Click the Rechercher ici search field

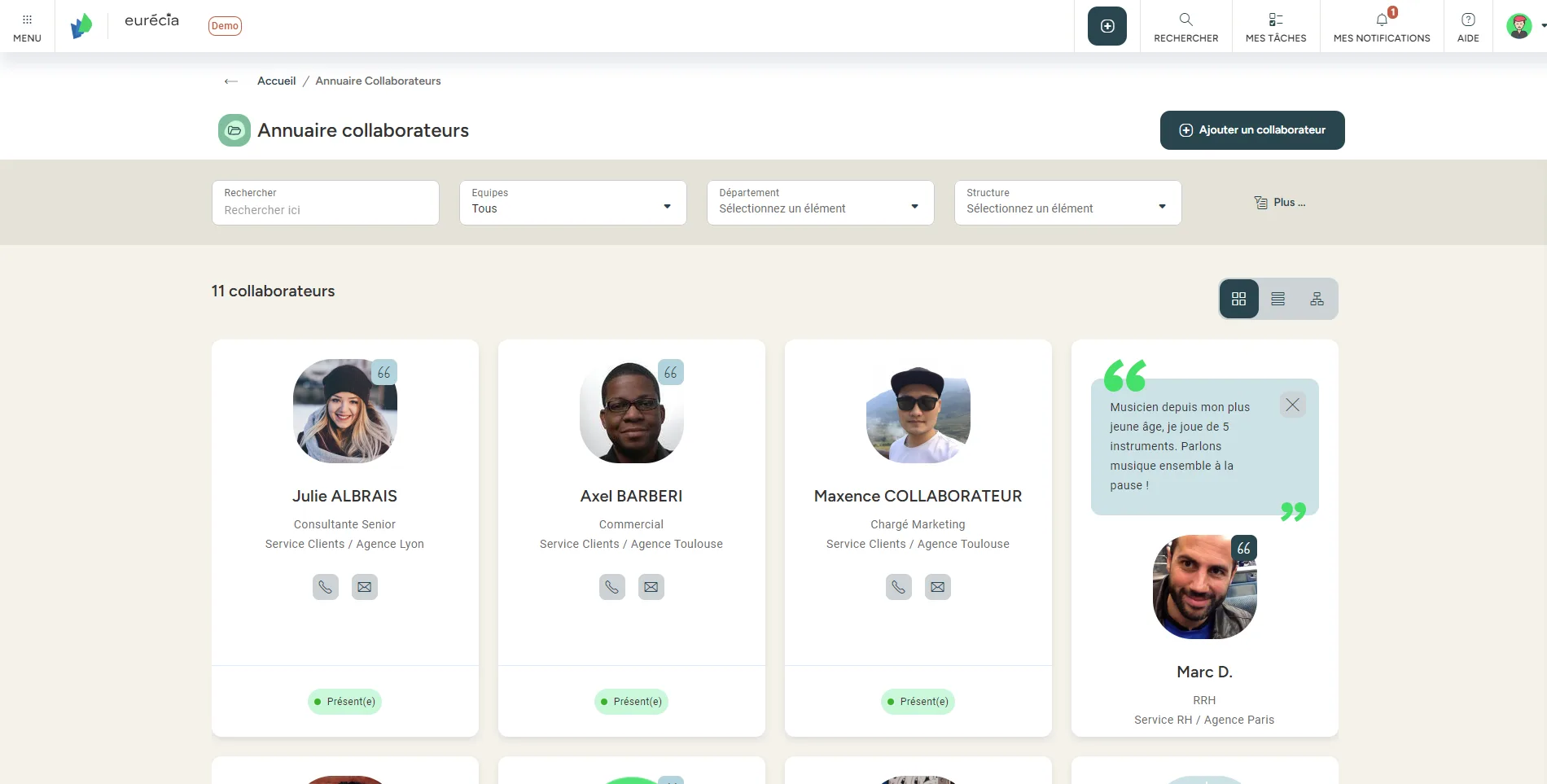tap(326, 203)
